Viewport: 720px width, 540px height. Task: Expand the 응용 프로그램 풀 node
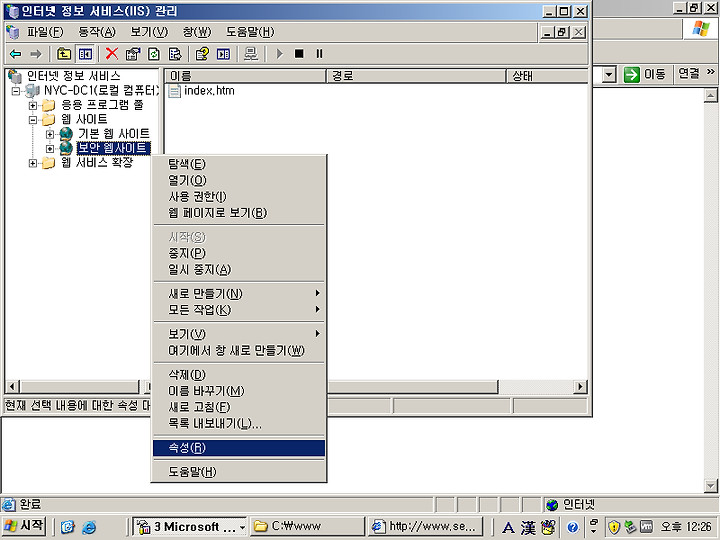point(33,106)
